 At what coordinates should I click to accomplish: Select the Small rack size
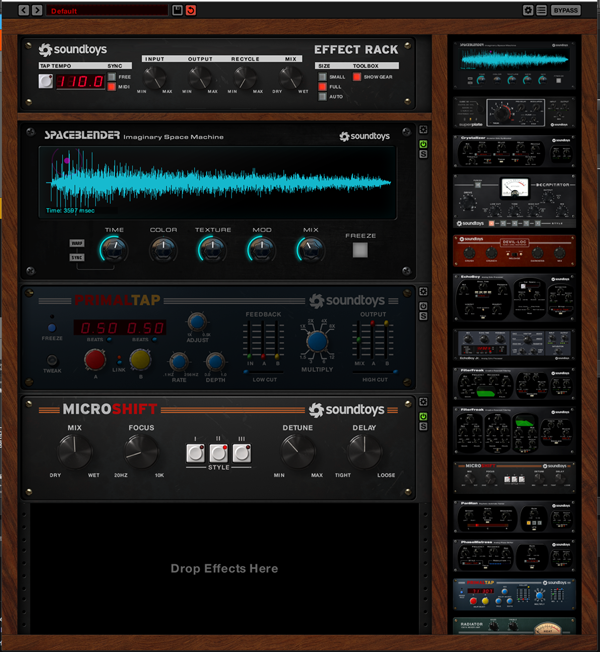click(x=323, y=76)
